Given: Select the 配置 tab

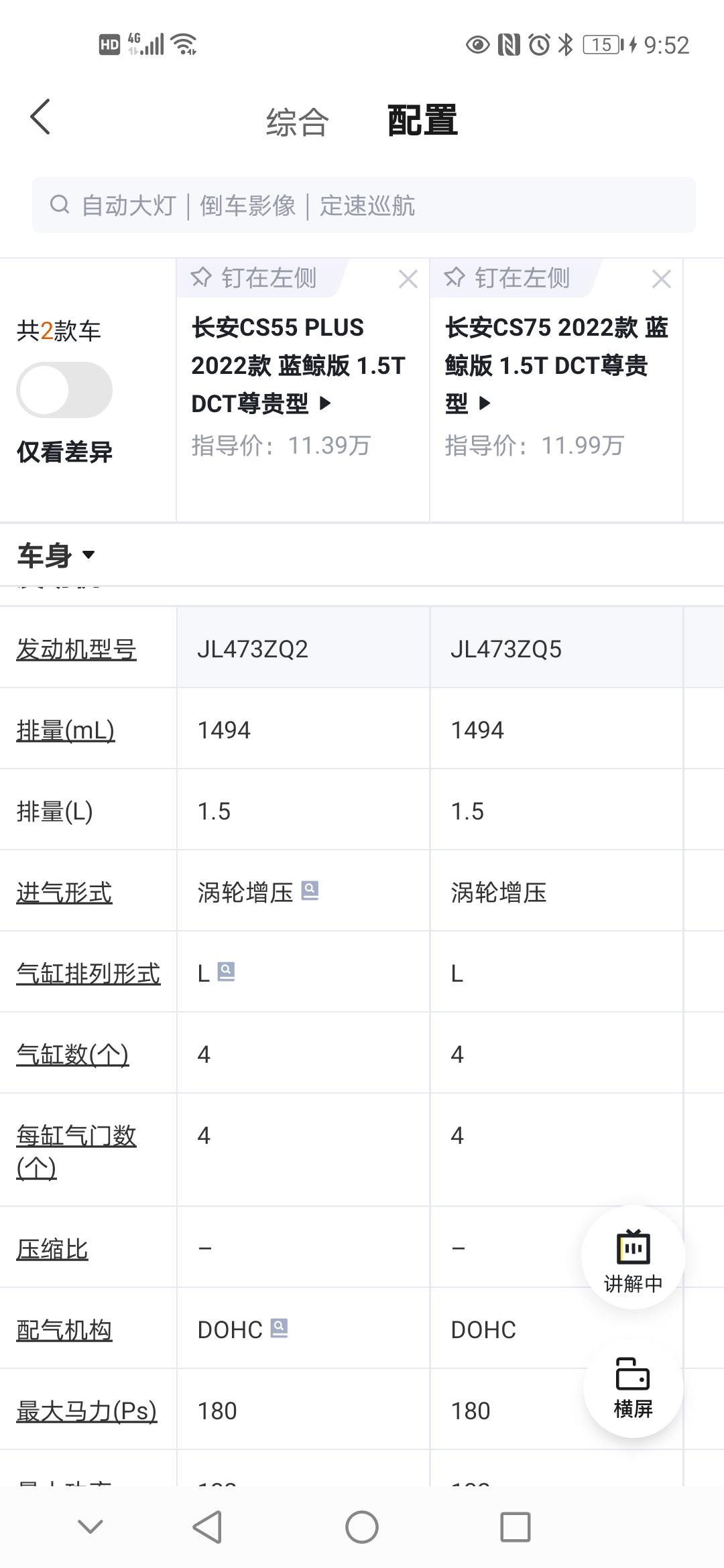Looking at the screenshot, I should coord(422,121).
